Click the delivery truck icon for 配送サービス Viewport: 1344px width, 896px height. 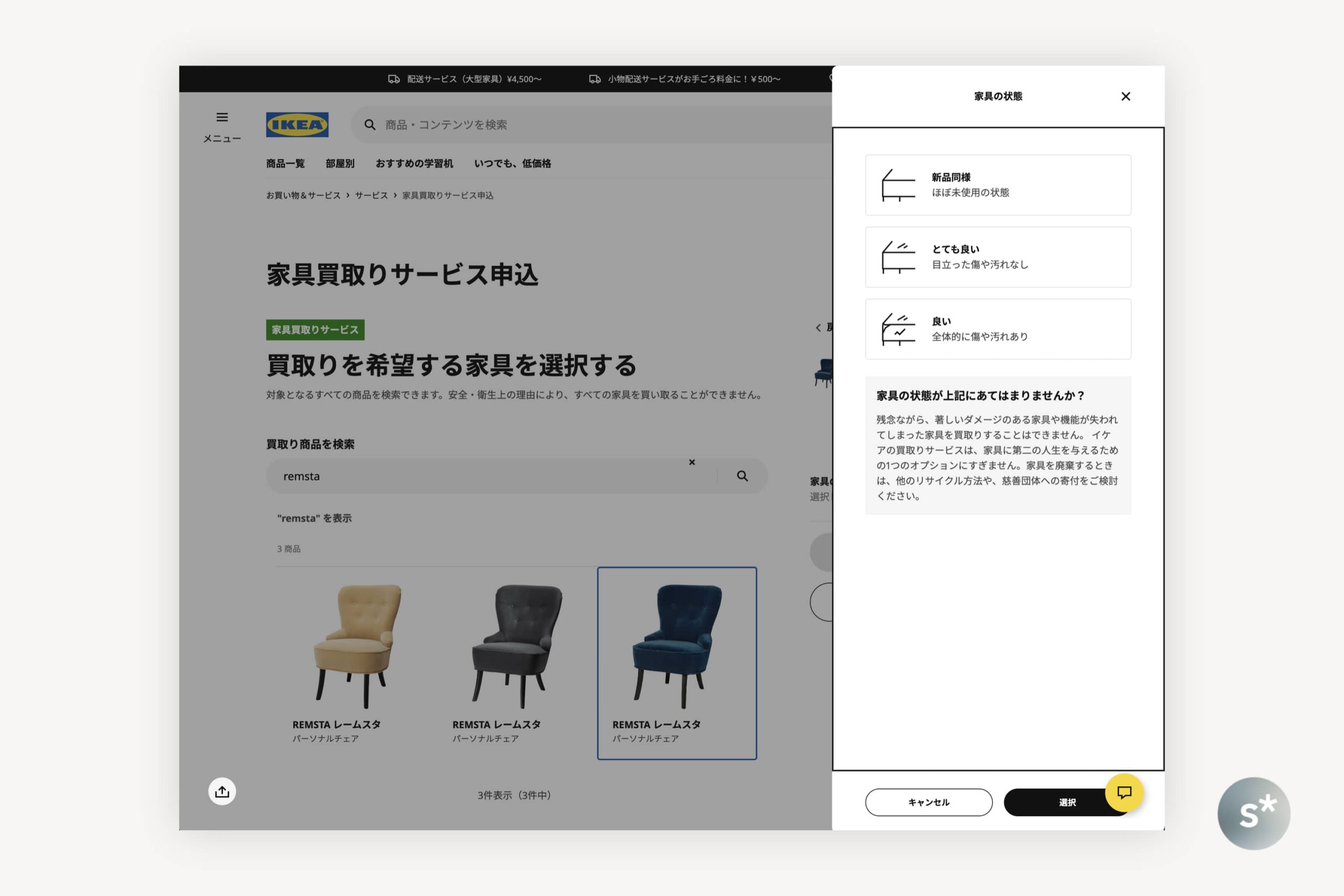coord(394,79)
